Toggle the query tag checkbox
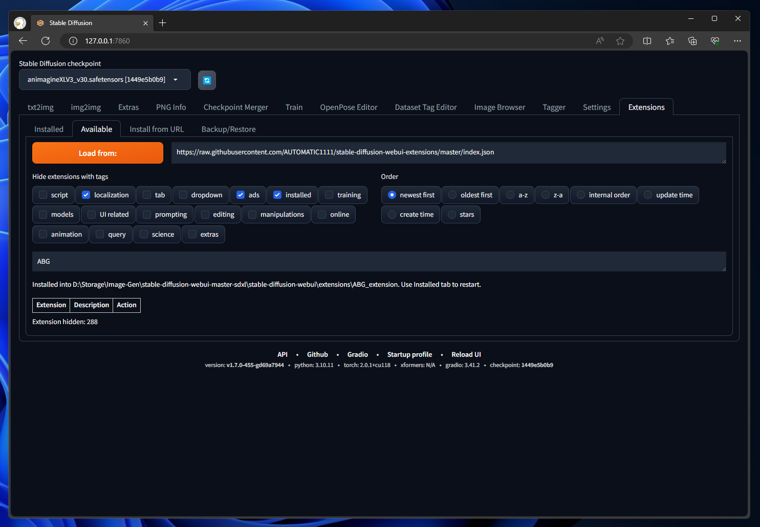760x527 pixels. click(100, 234)
